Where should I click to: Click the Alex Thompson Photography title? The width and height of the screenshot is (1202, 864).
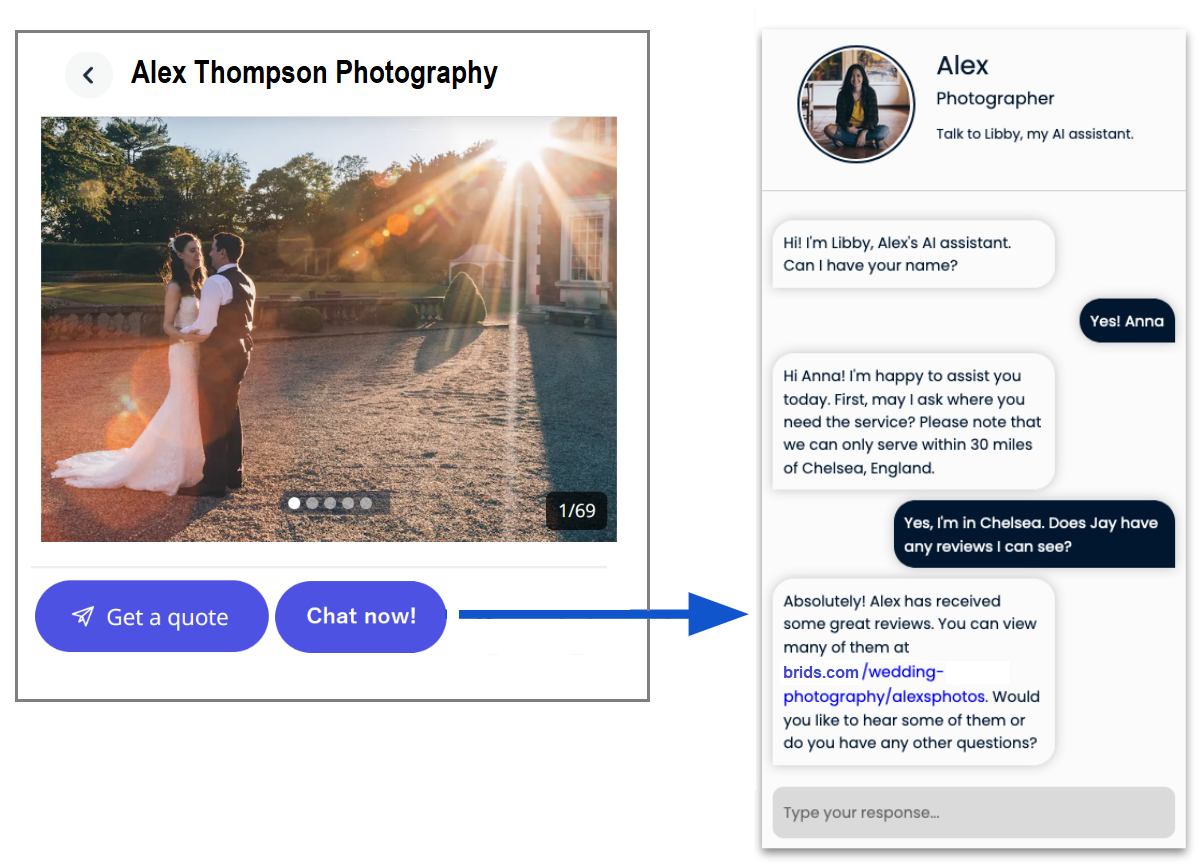pos(314,73)
